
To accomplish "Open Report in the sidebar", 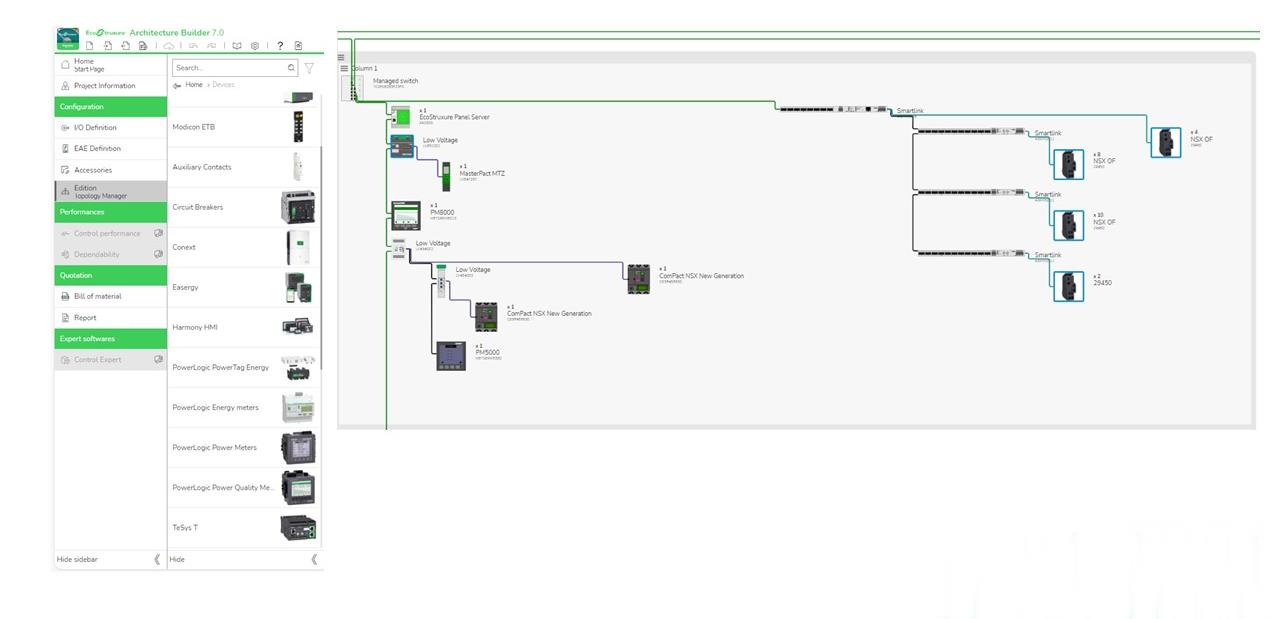I will coord(110,318).
